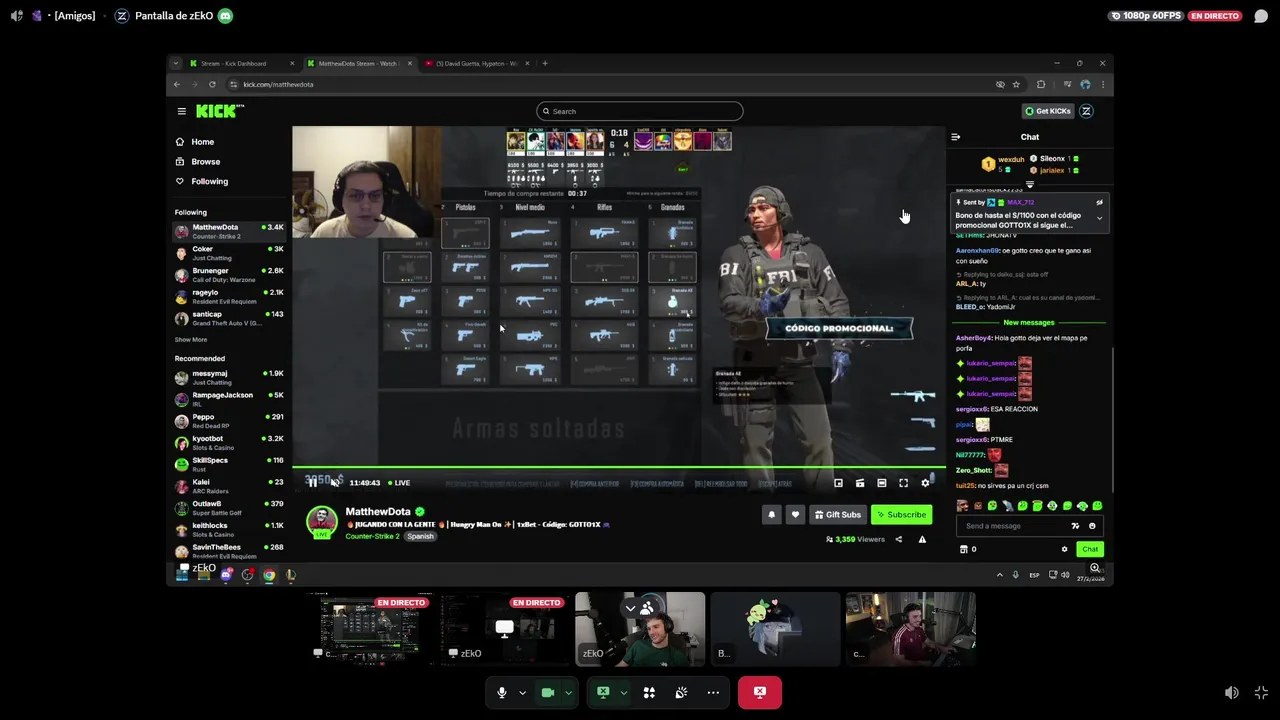Expand pinned message chevron in chat

(1099, 218)
